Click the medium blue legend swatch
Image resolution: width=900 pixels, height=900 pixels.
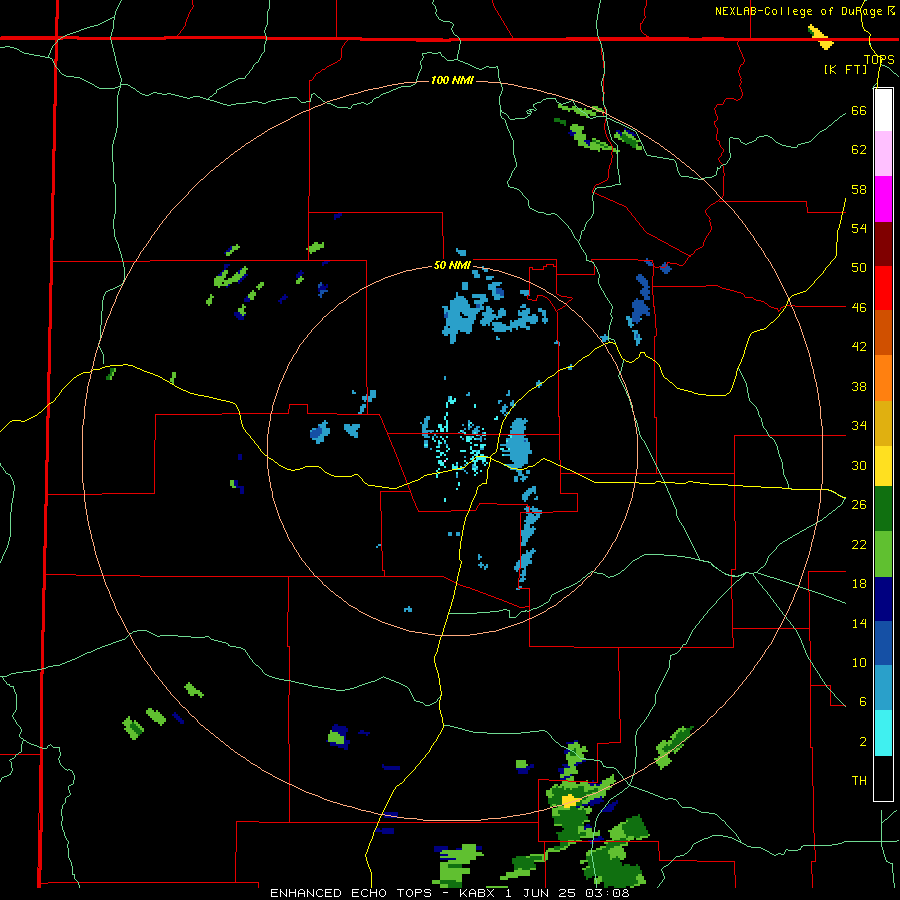883,643
